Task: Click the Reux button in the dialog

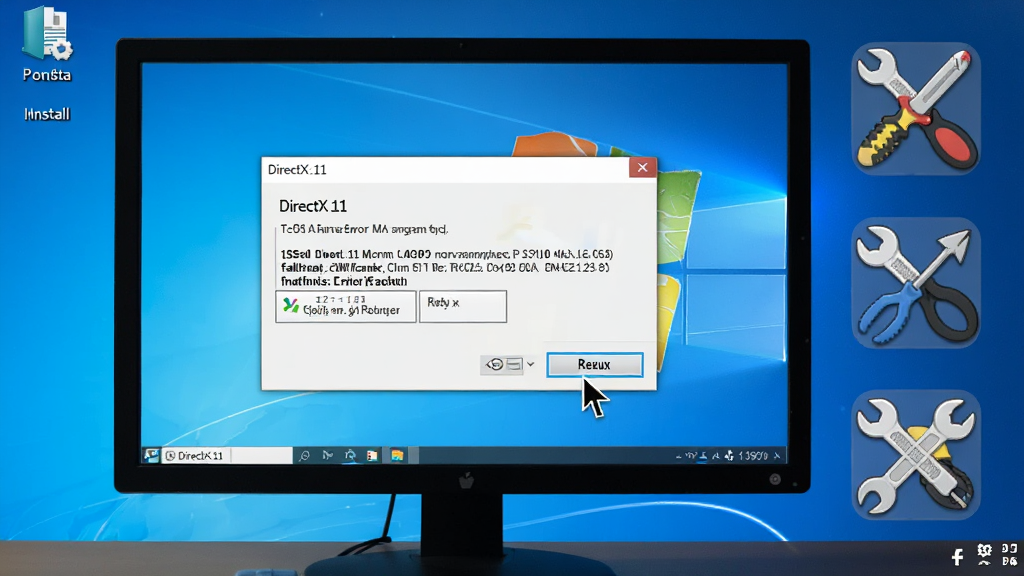Action: [594, 365]
